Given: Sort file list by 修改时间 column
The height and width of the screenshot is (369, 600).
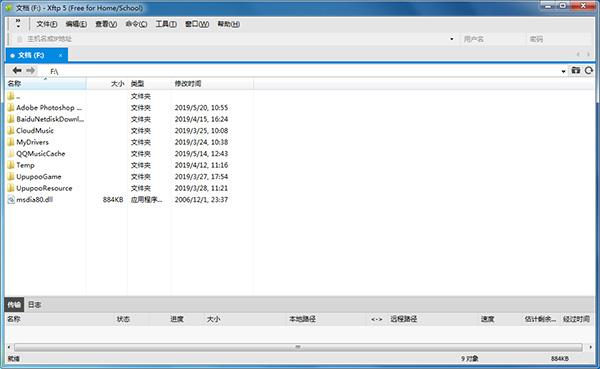Looking at the screenshot, I should 212,83.
